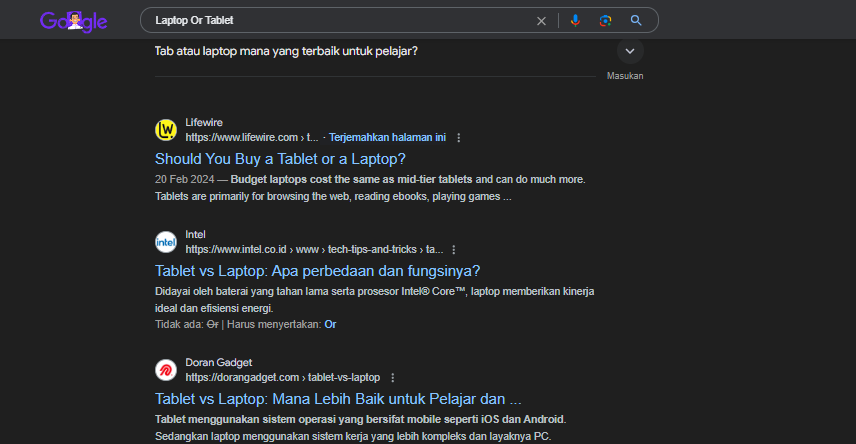
Task: Open the dorangadget.com URL breadcrumb
Action: [x=282, y=377]
